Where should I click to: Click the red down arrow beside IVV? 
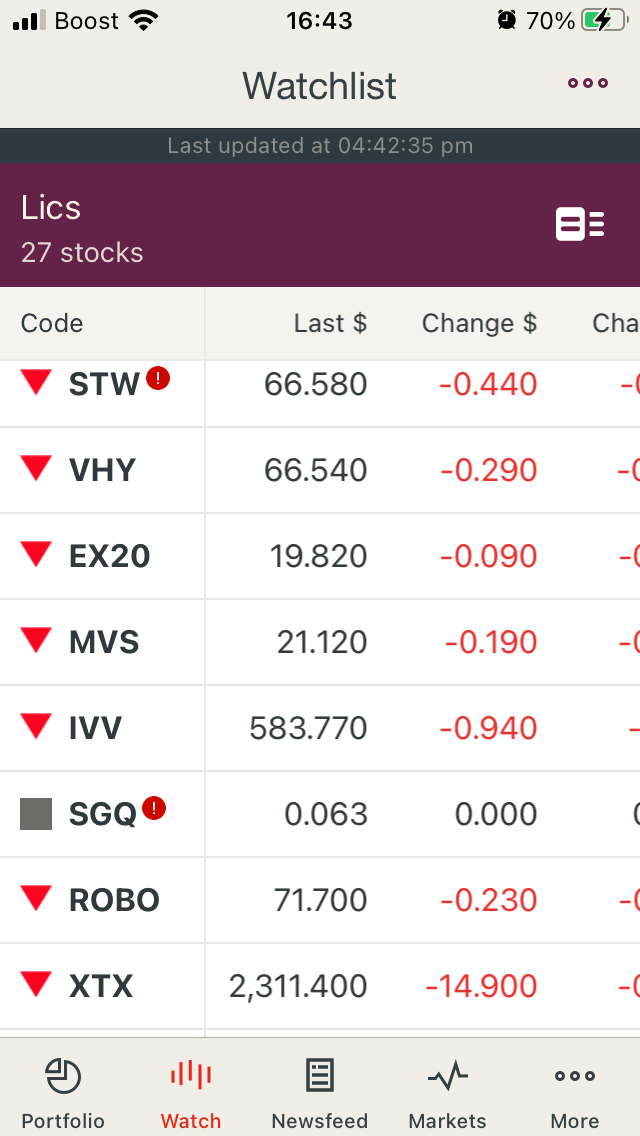coord(36,726)
